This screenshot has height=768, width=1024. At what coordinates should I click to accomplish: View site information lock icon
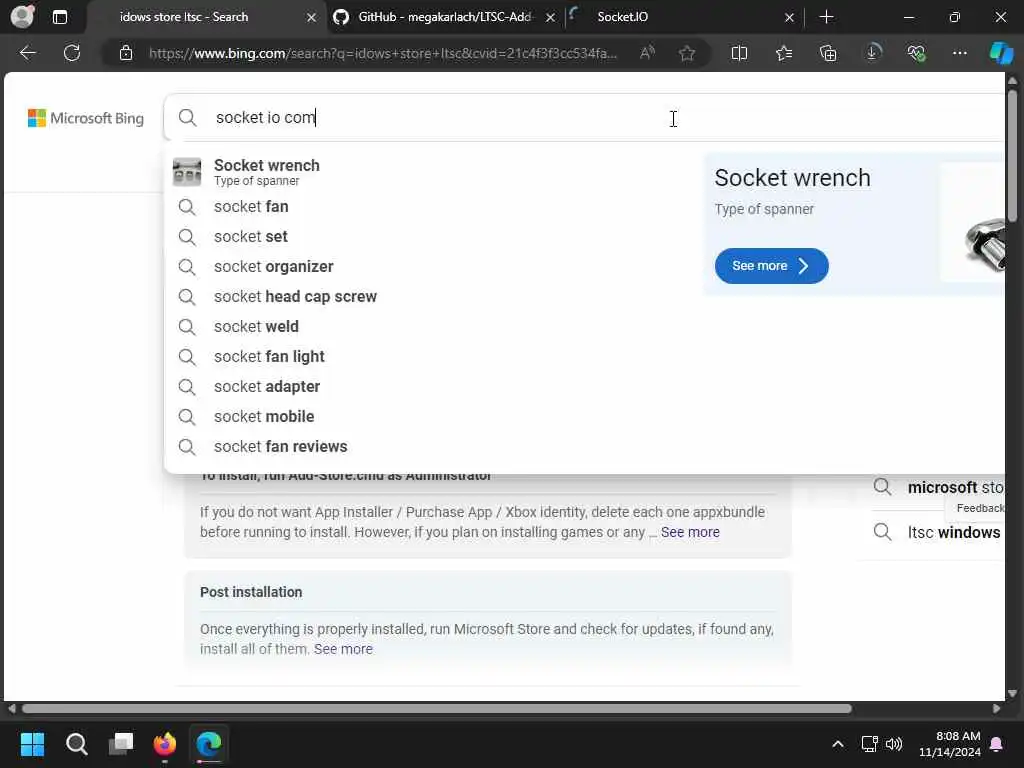point(126,53)
